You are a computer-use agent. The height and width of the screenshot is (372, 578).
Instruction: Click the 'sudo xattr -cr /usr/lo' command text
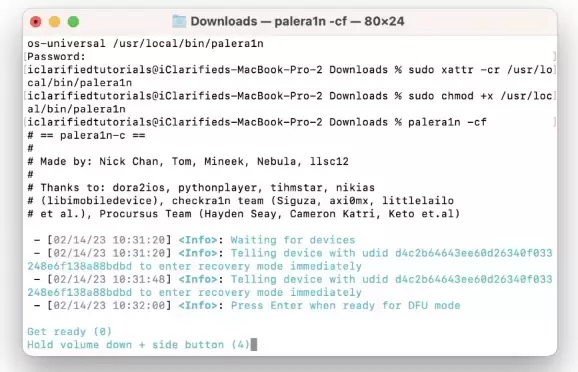(x=480, y=70)
